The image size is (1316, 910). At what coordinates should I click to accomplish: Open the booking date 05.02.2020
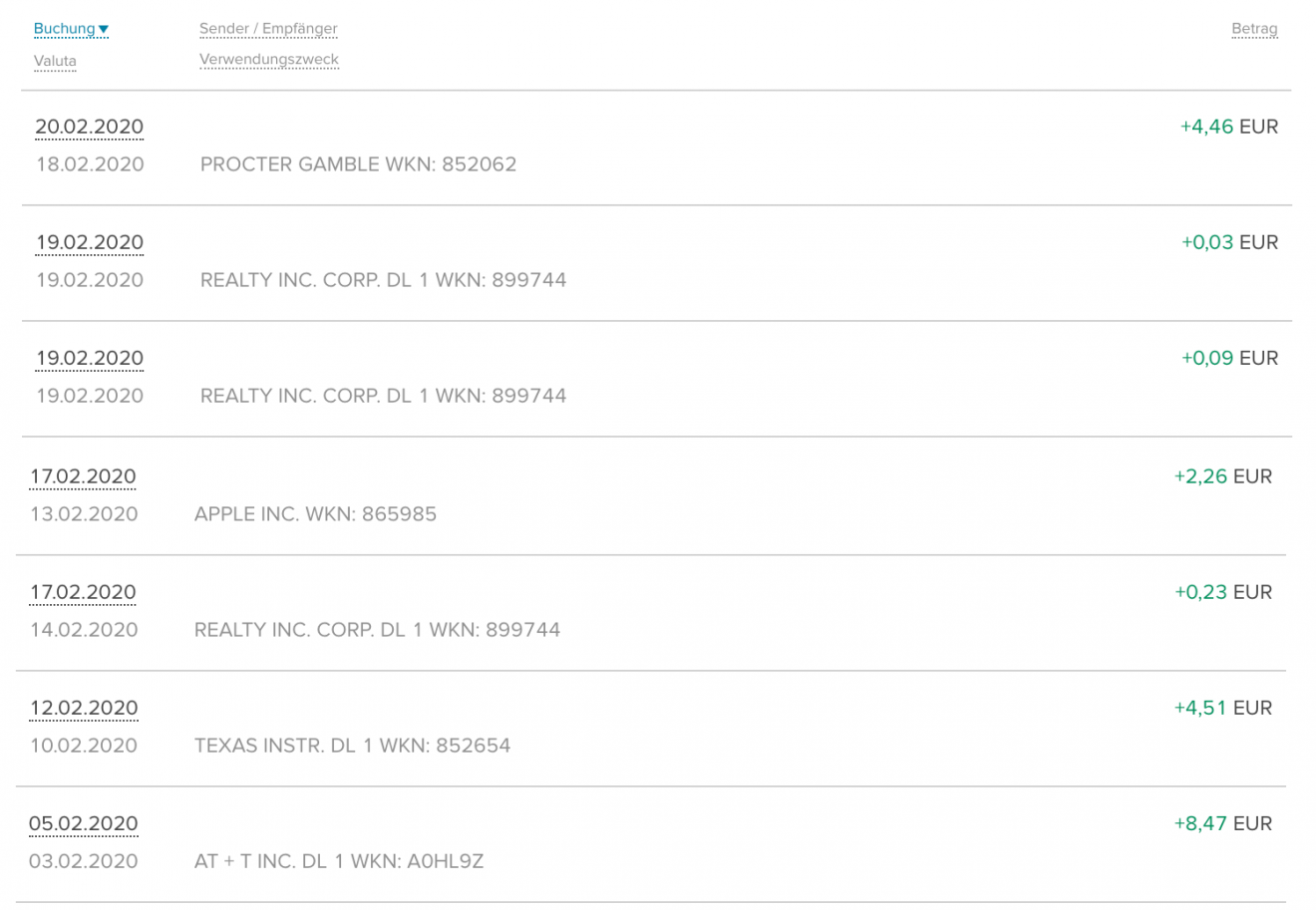click(x=84, y=823)
